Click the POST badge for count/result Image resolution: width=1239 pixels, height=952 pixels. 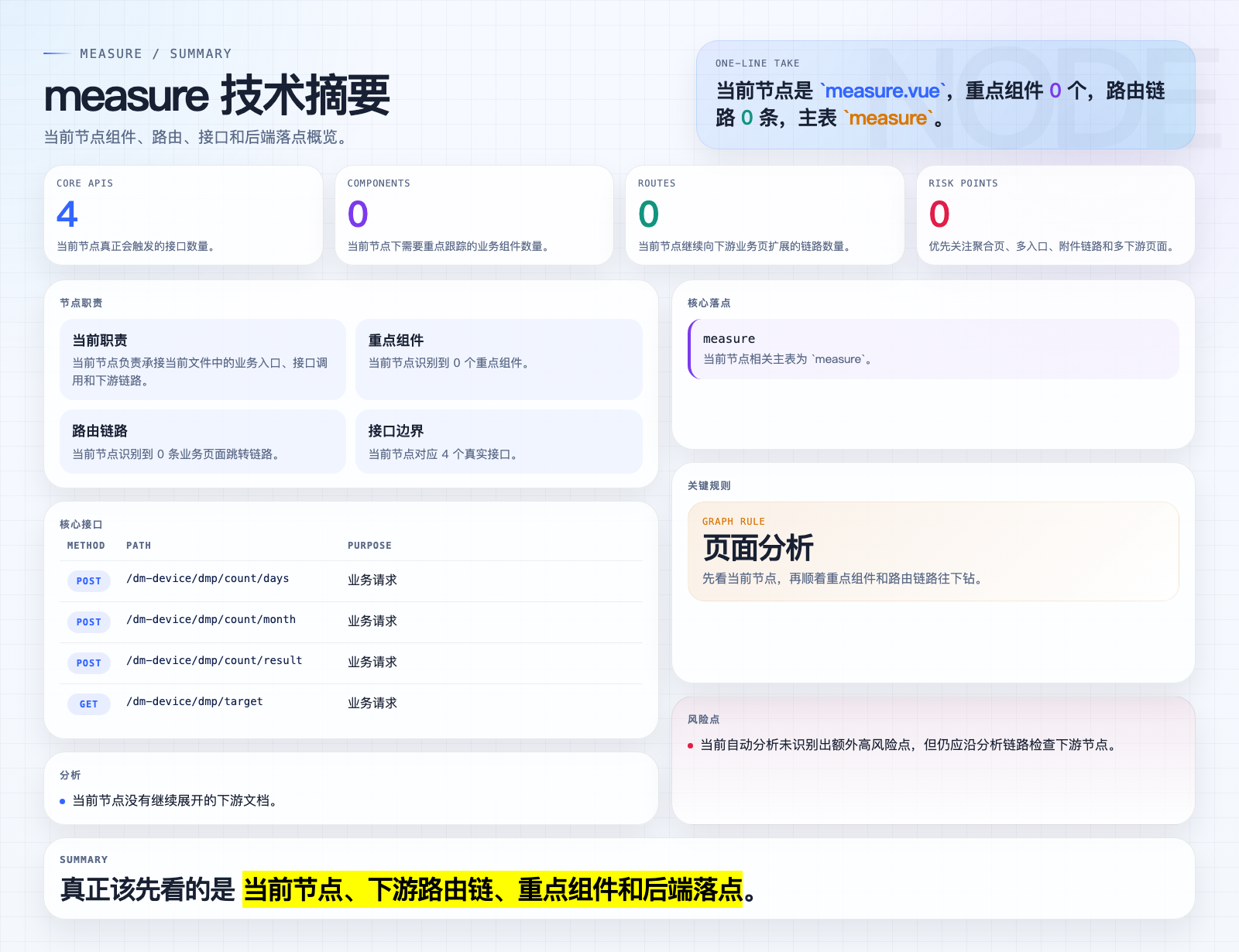coord(89,663)
